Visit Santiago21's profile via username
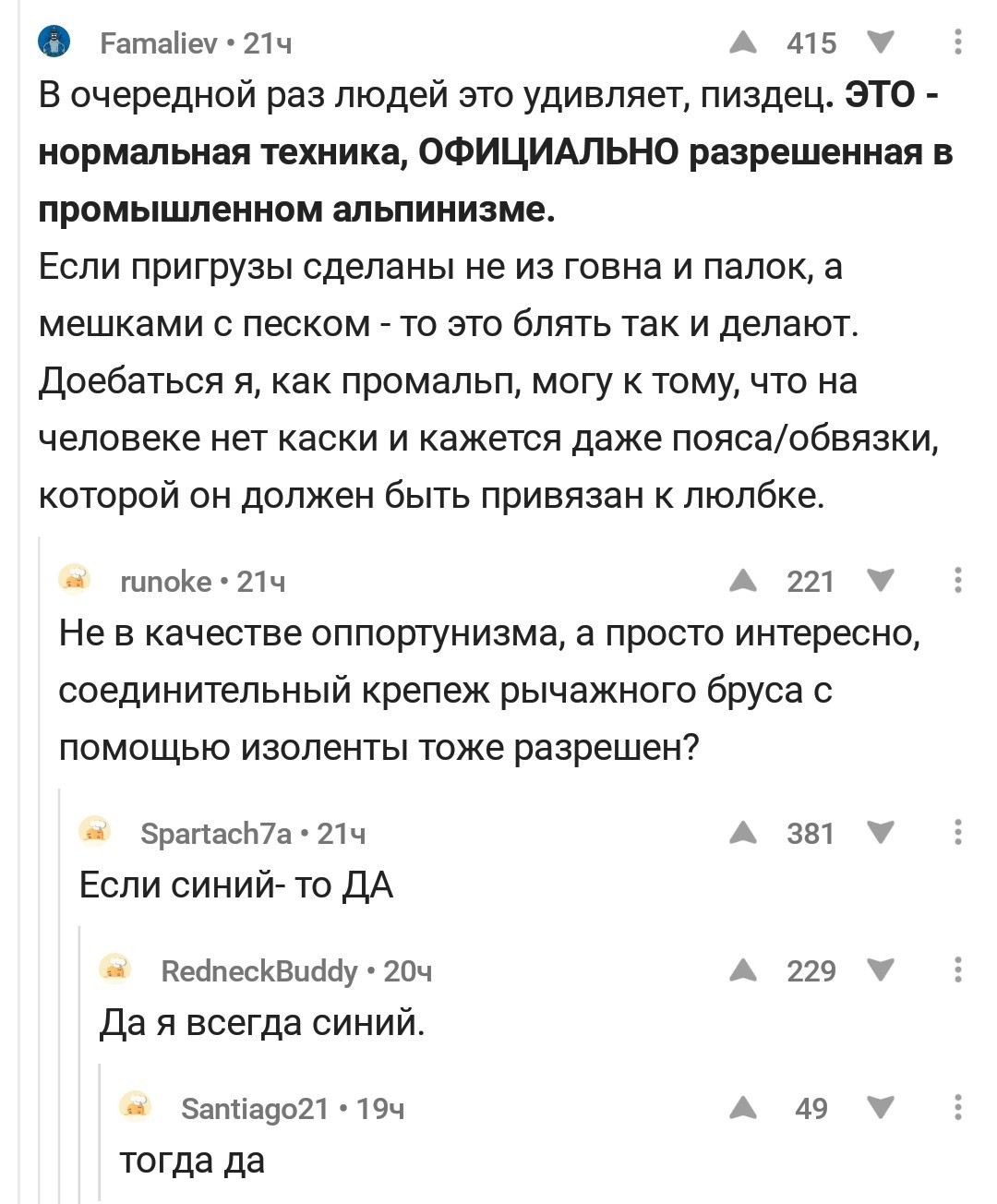This screenshot has width=997, height=1204. [255, 1108]
